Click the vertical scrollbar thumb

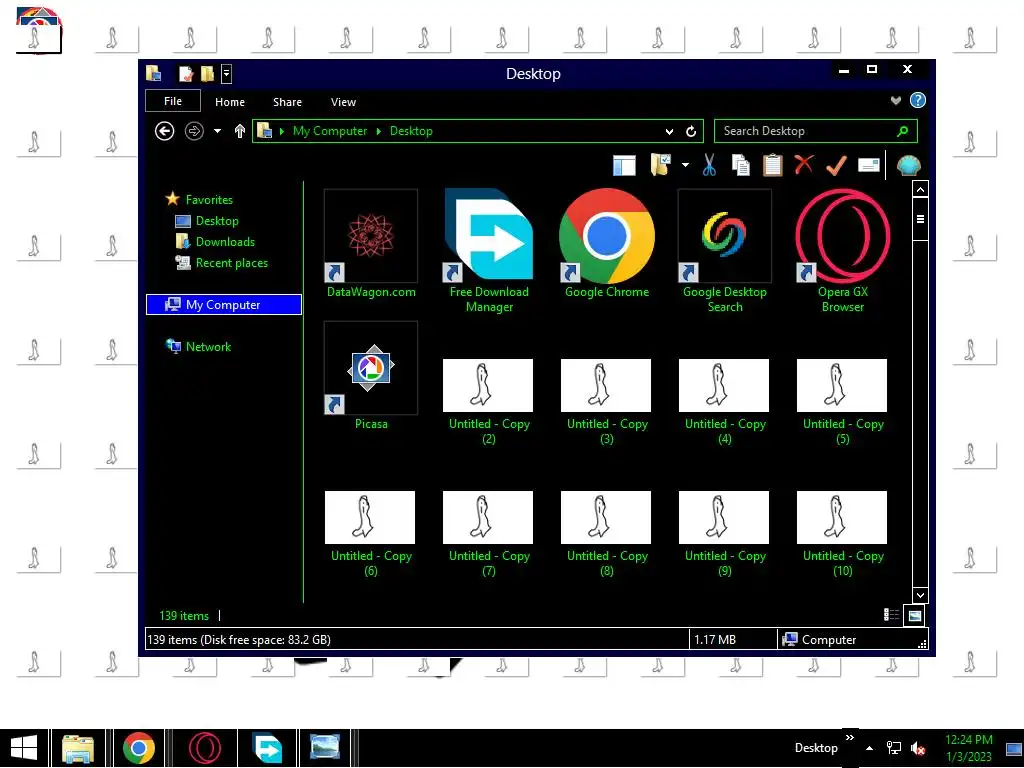point(920,219)
